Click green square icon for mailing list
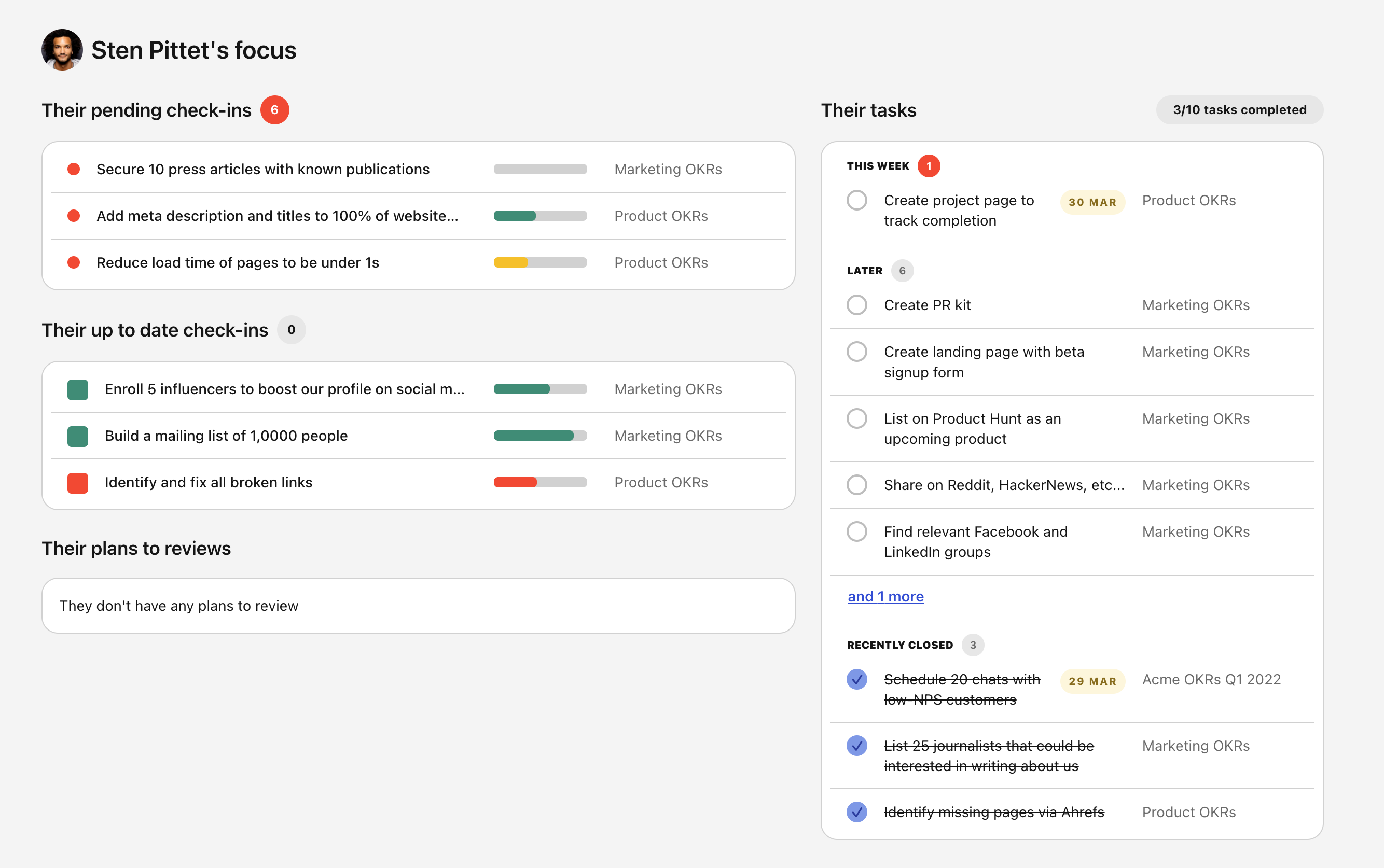1384x868 pixels. click(77, 436)
